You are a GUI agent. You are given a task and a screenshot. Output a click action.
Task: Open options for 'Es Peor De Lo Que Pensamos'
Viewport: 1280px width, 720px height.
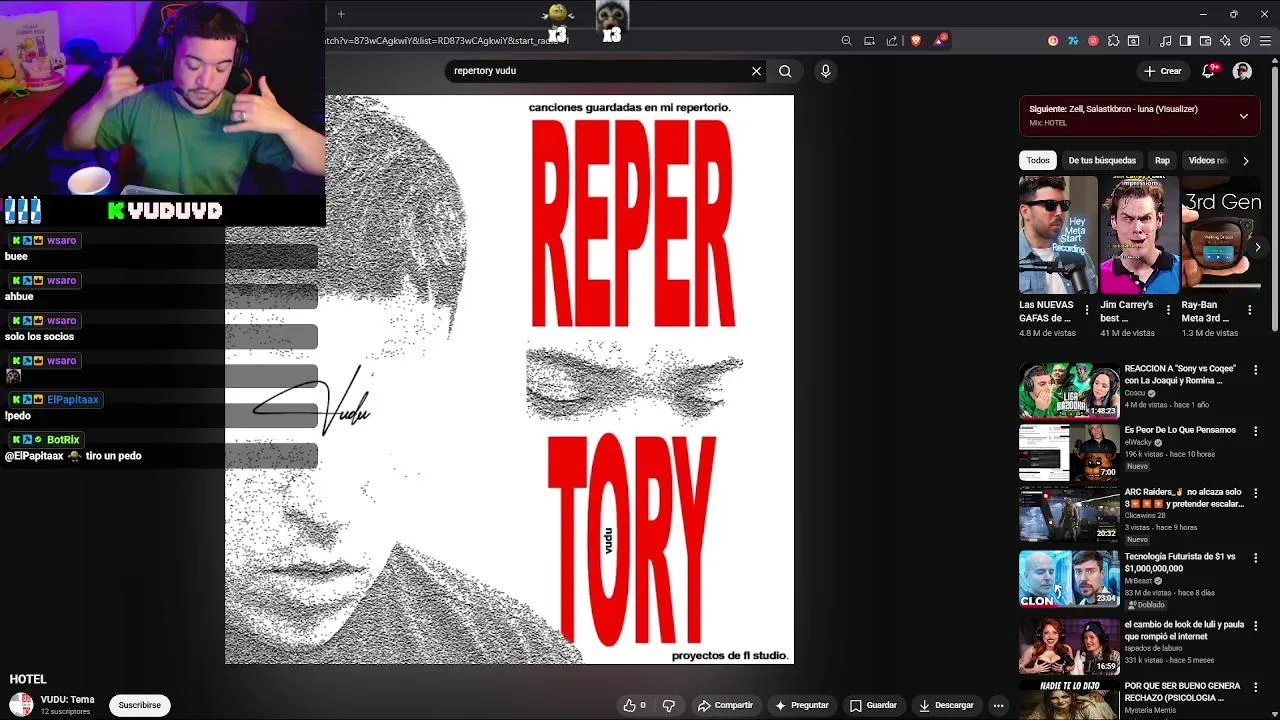1256,432
